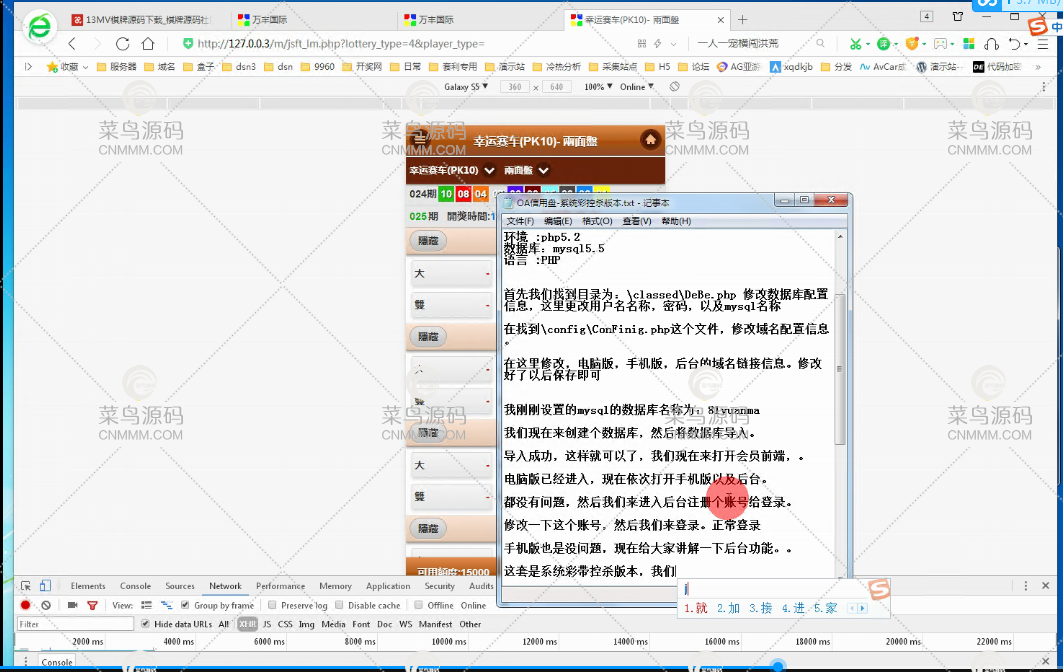
Task: Click the Network filter text field
Action: click(75, 624)
